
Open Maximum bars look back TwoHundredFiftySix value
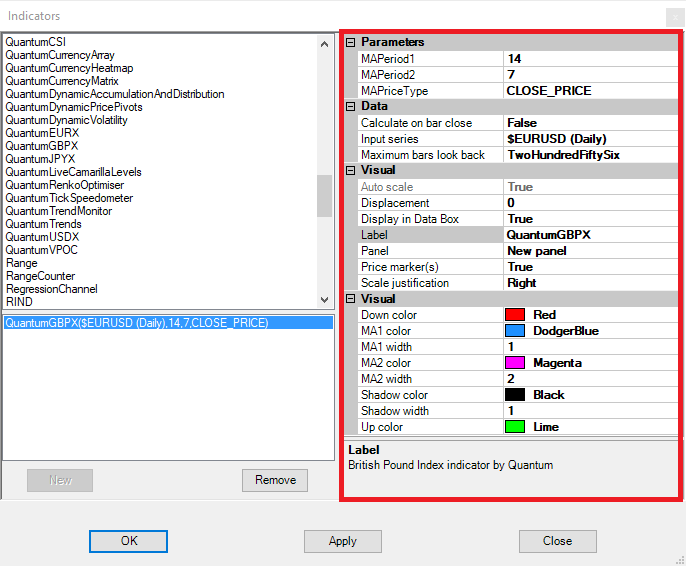pos(591,155)
